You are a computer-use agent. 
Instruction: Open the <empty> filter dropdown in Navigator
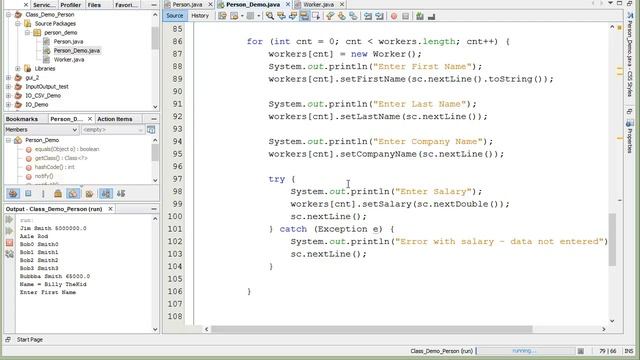click(112, 129)
